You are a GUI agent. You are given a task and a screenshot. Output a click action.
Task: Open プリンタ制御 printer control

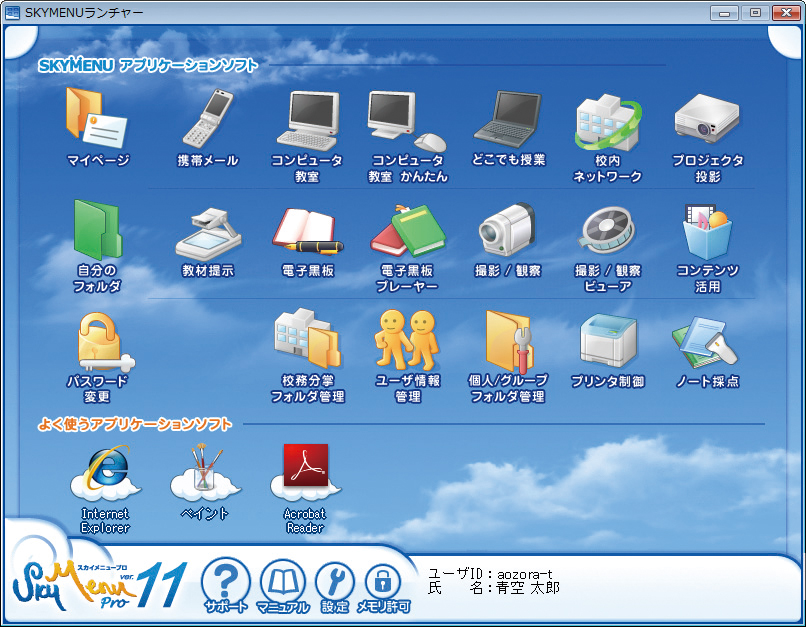607,340
